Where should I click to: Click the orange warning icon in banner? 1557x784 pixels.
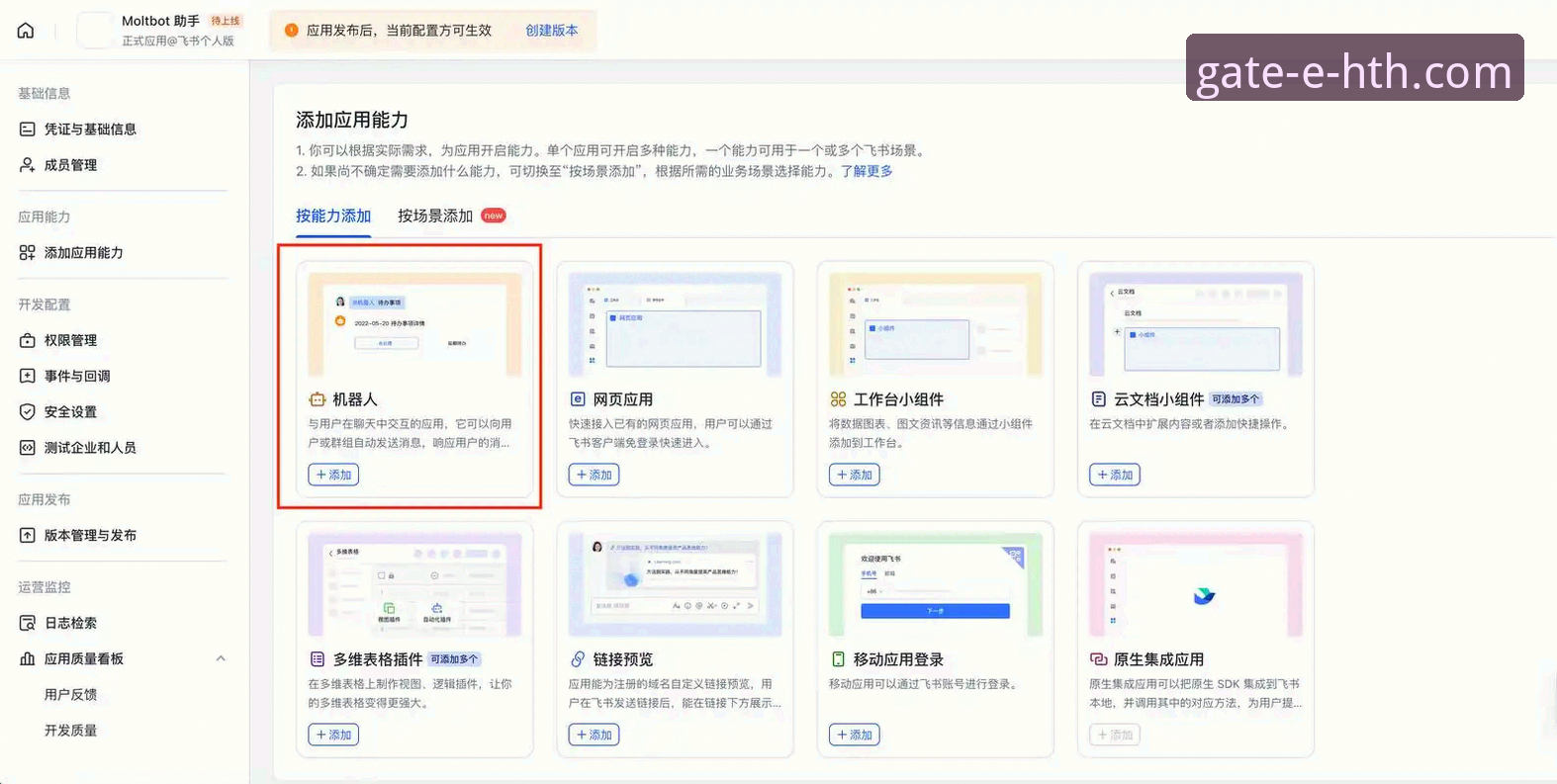[x=291, y=31]
